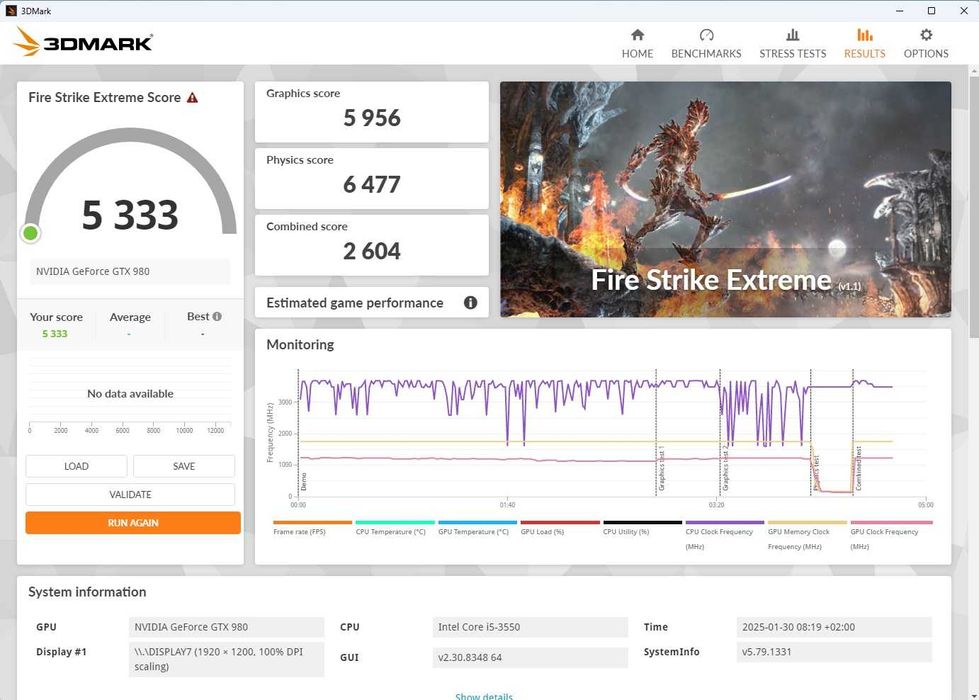Click the info icon next to Best
The image size is (979, 700).
(x=217, y=317)
